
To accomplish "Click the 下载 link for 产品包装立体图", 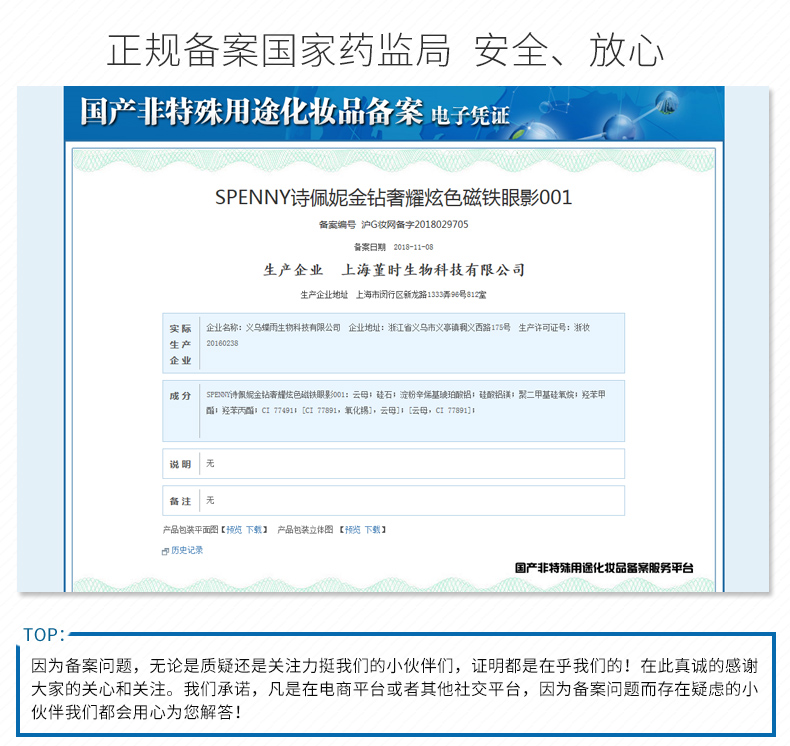I will pos(372,529).
